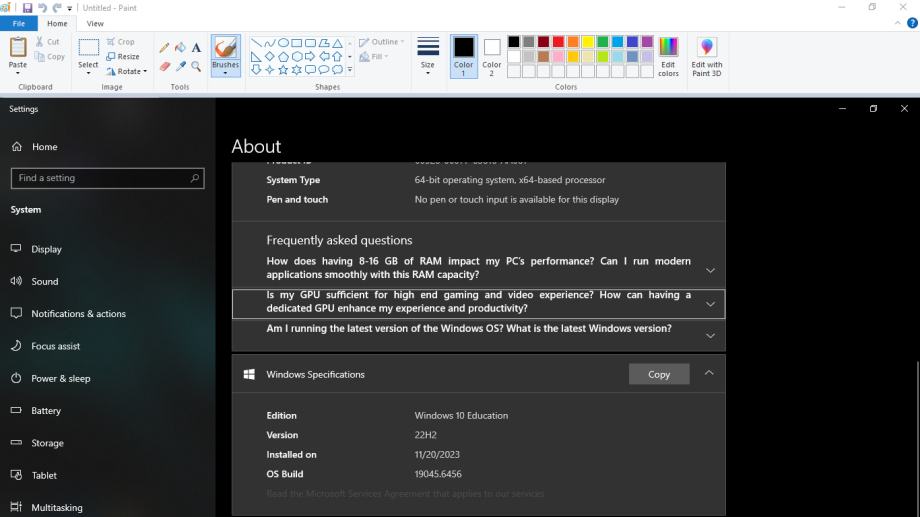
Task: Open Edit with Paint 3D
Action: click(707, 56)
